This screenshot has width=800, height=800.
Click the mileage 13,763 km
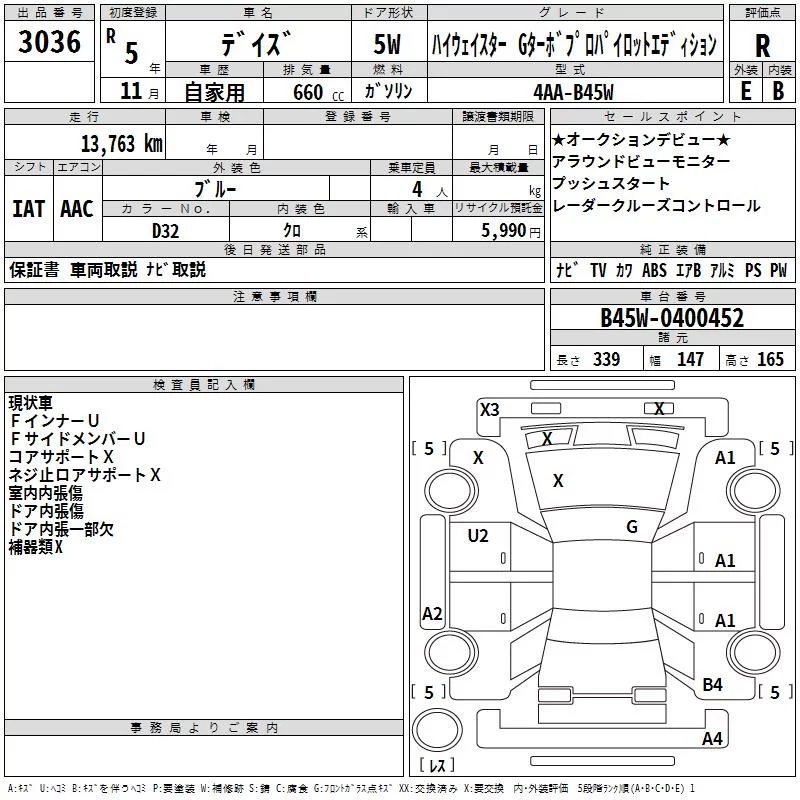pos(121,144)
